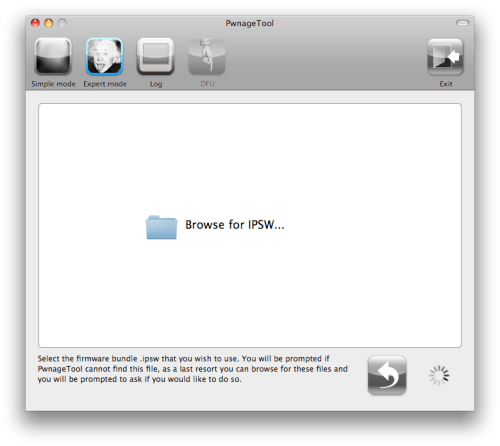The width and height of the screenshot is (500, 446).
Task: Click the firmware bundle instruction text
Action: point(193,369)
